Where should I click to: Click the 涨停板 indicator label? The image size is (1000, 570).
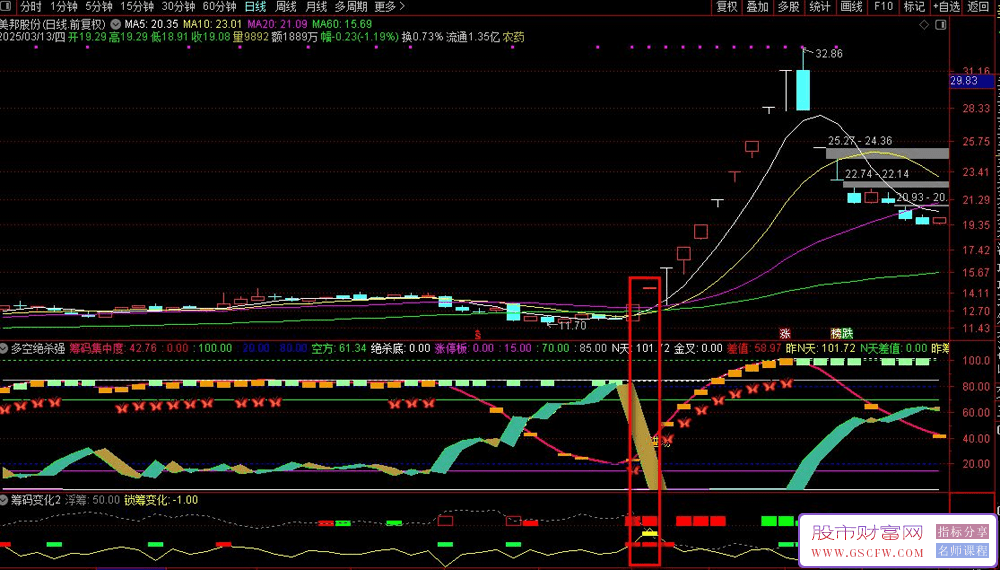450,349
